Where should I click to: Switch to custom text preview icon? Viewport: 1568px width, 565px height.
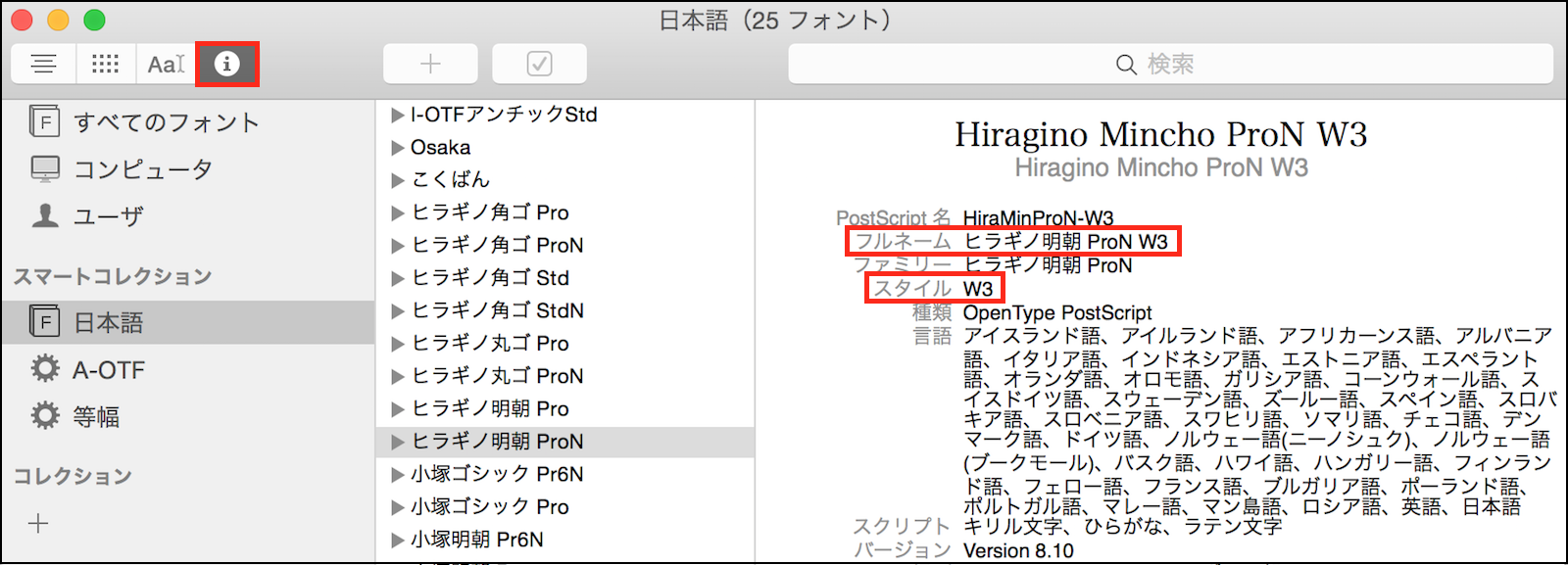166,65
